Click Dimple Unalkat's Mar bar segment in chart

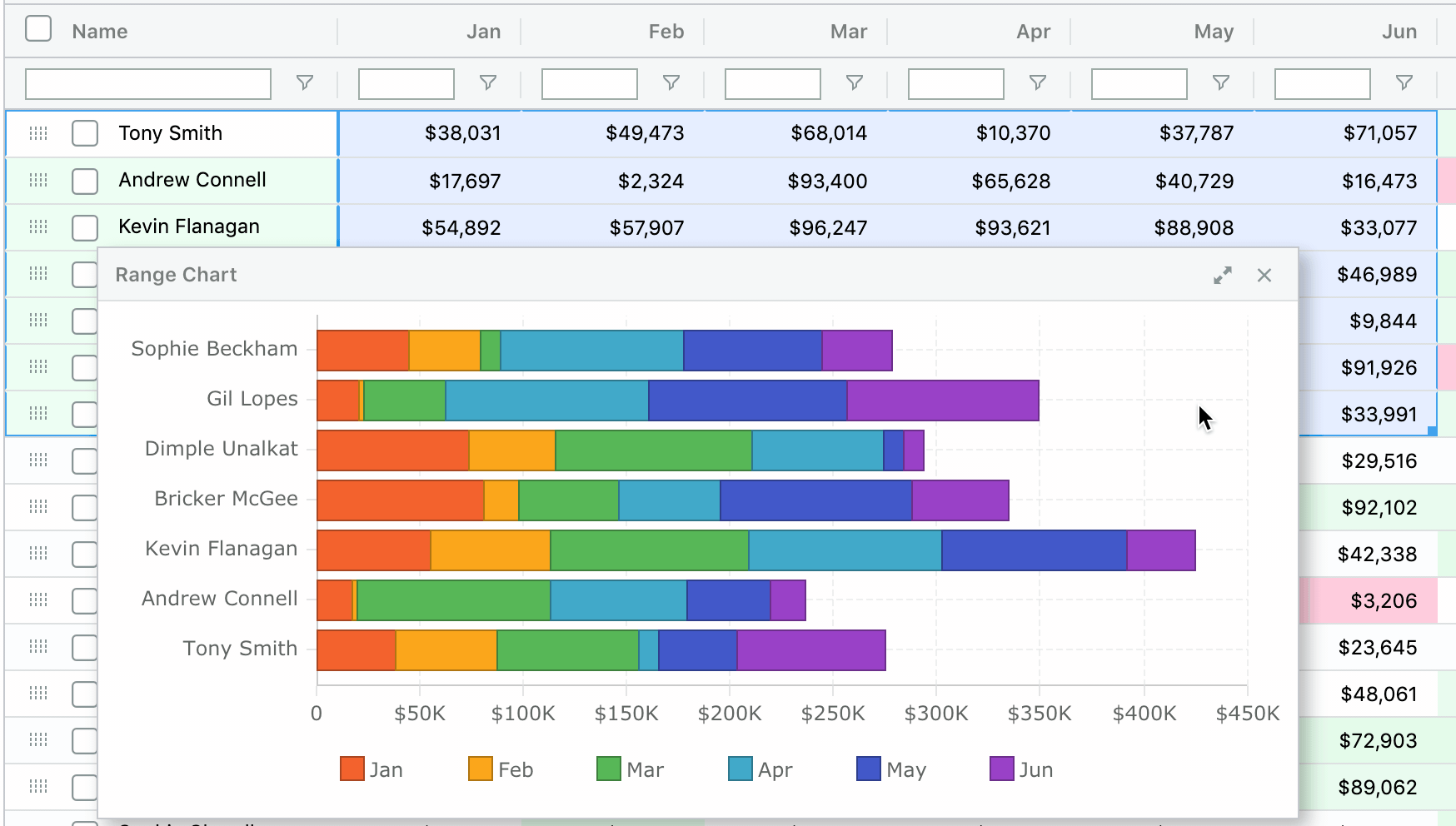[x=654, y=450]
